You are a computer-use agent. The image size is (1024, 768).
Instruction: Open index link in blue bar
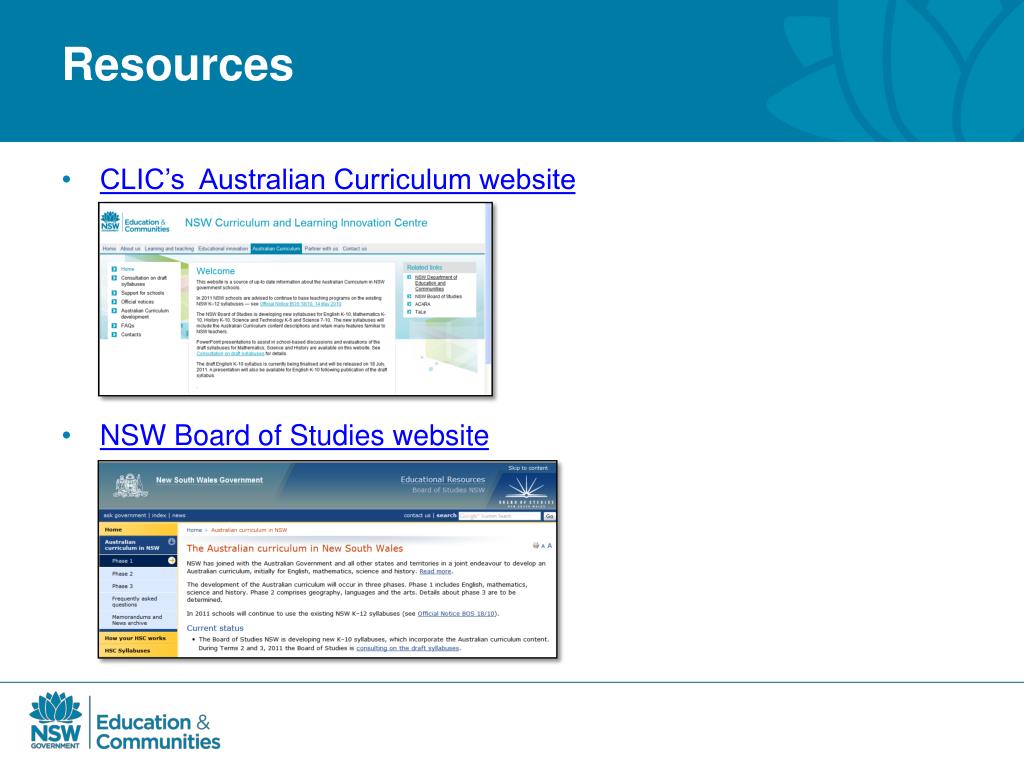pyautogui.click(x=159, y=515)
